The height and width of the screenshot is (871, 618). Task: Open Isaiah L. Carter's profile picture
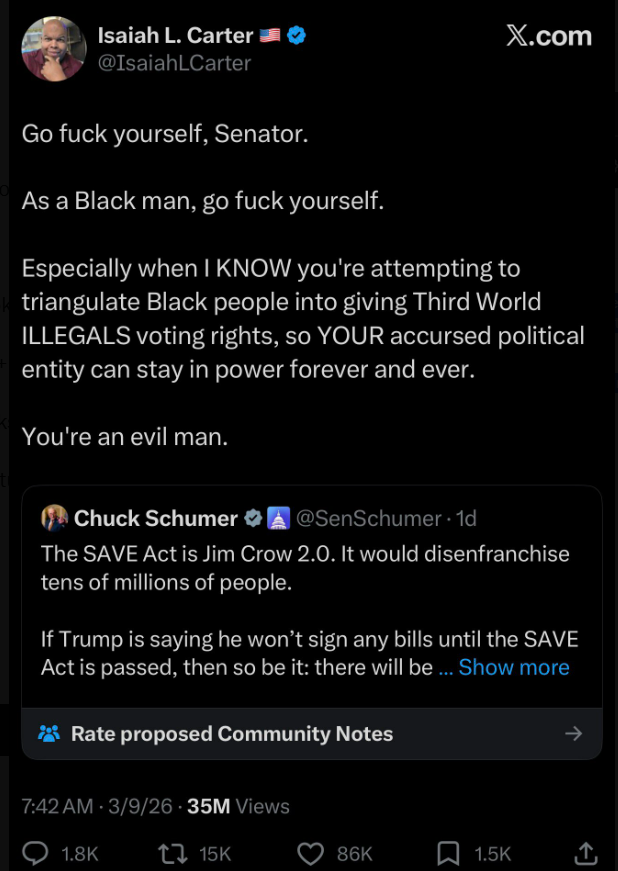pyautogui.click(x=53, y=49)
